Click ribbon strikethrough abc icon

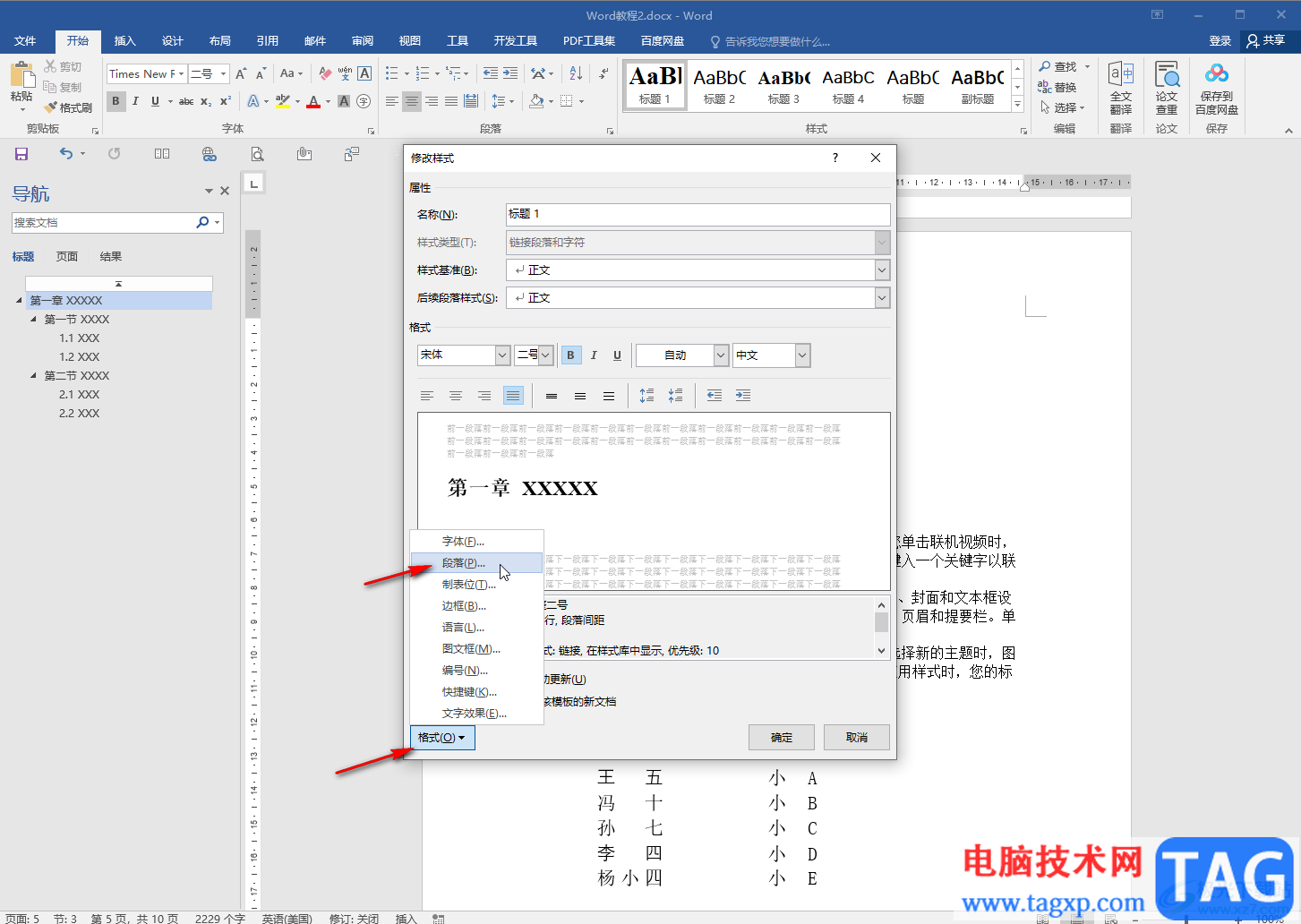(186, 101)
